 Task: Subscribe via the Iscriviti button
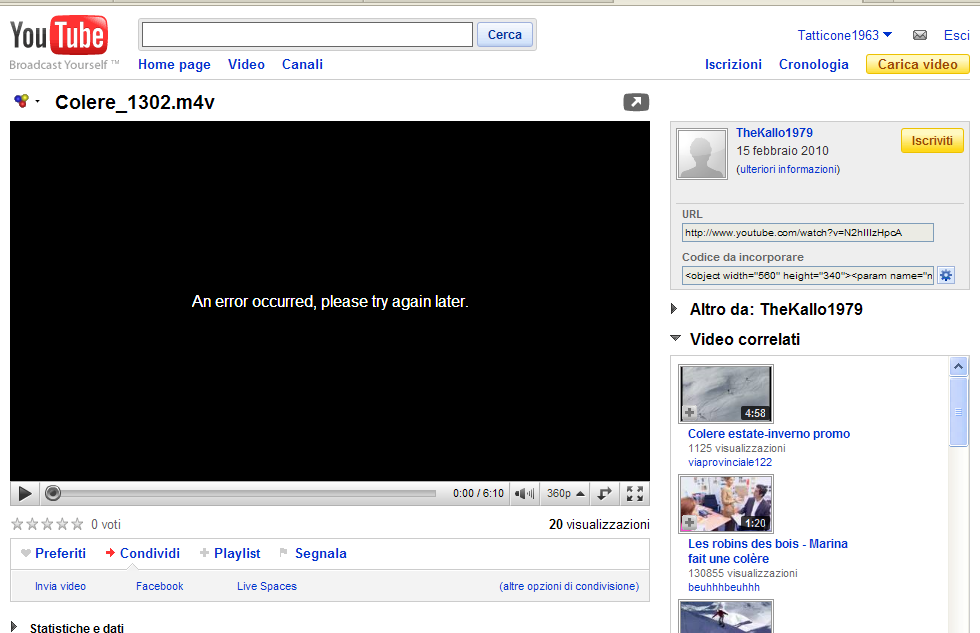point(931,140)
